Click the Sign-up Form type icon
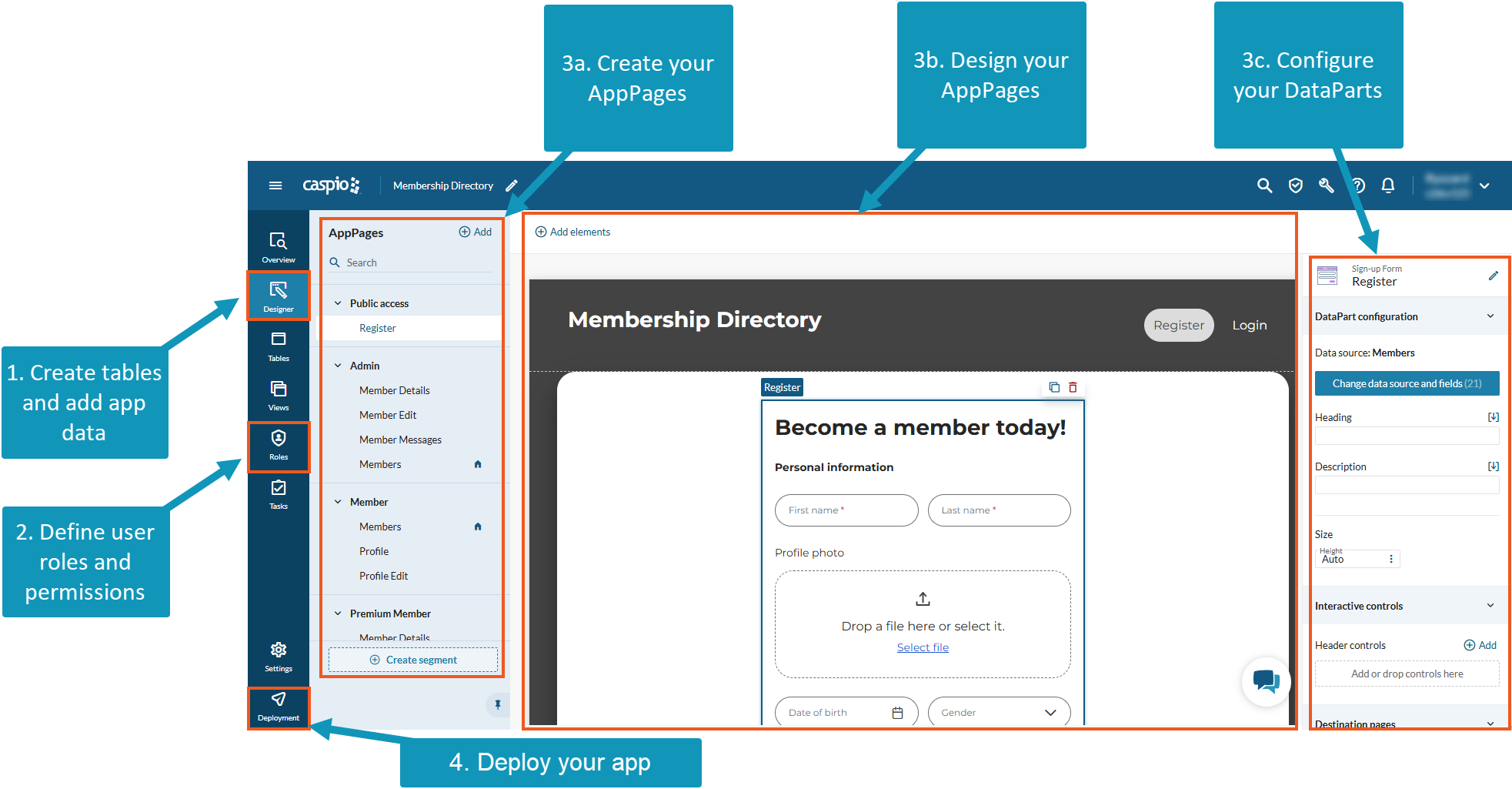Image resolution: width=1512 pixels, height=789 pixels. pyautogui.click(x=1327, y=276)
